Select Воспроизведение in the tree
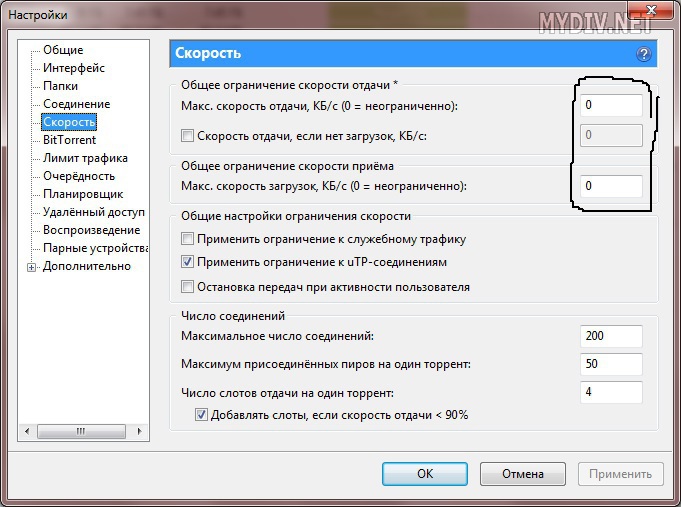 click(x=92, y=230)
